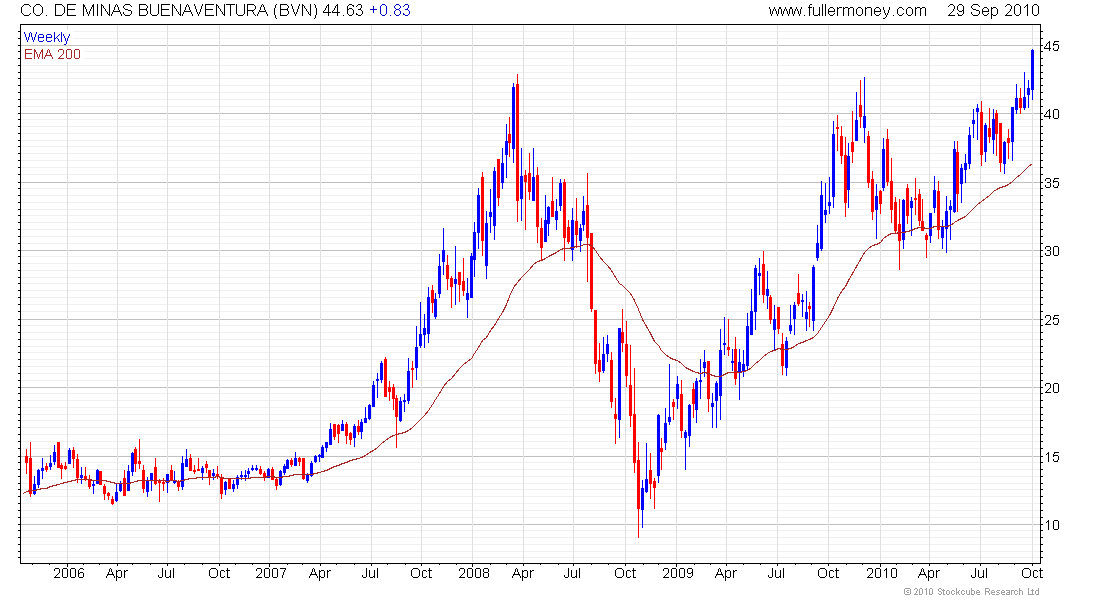Click the 29 Sep 2010 date label
This screenshot has height=600, width=1100.
coord(993,11)
